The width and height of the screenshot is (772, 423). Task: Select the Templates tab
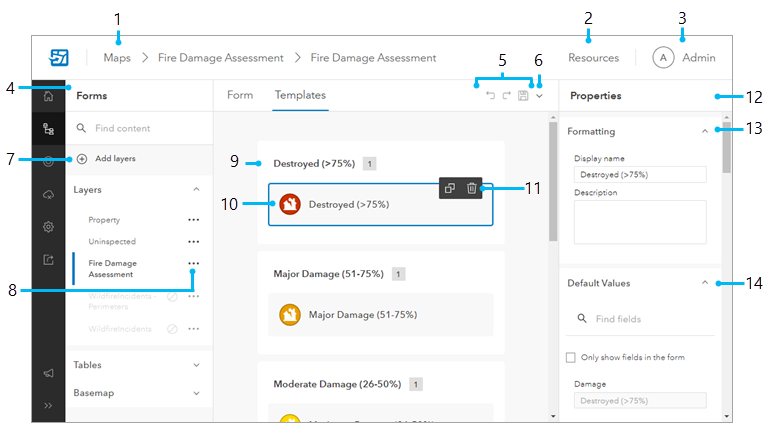(300, 96)
